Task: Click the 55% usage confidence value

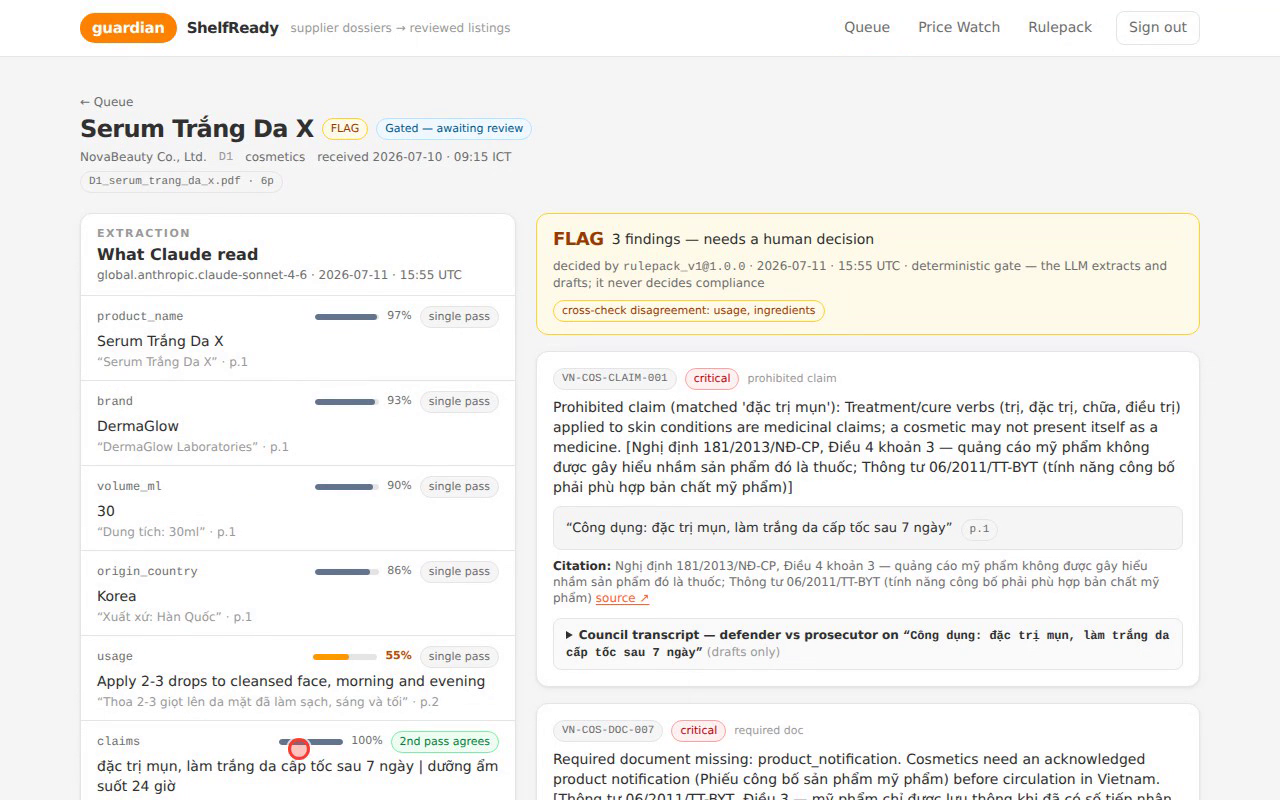Action: (x=398, y=656)
